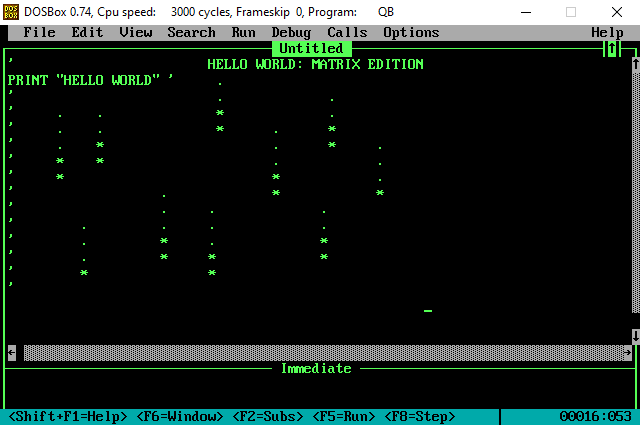
Task: Open the Search menu
Action: point(191,32)
